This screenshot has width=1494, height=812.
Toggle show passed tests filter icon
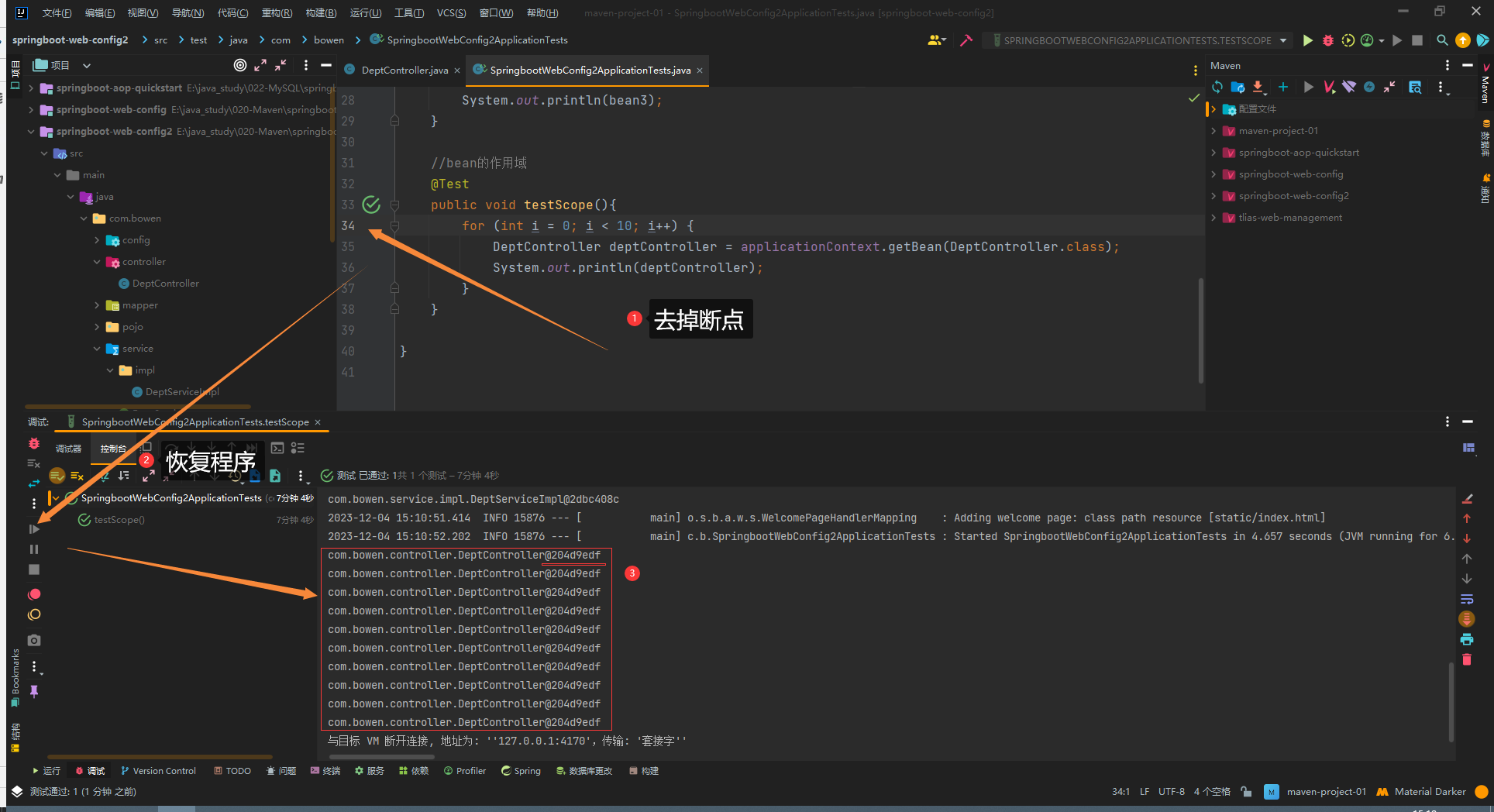pyautogui.click(x=57, y=476)
